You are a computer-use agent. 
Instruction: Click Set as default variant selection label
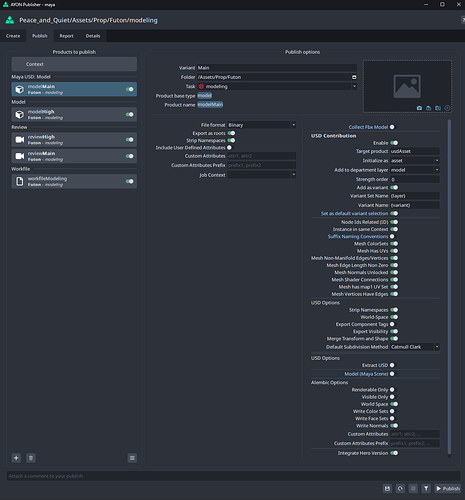354,213
